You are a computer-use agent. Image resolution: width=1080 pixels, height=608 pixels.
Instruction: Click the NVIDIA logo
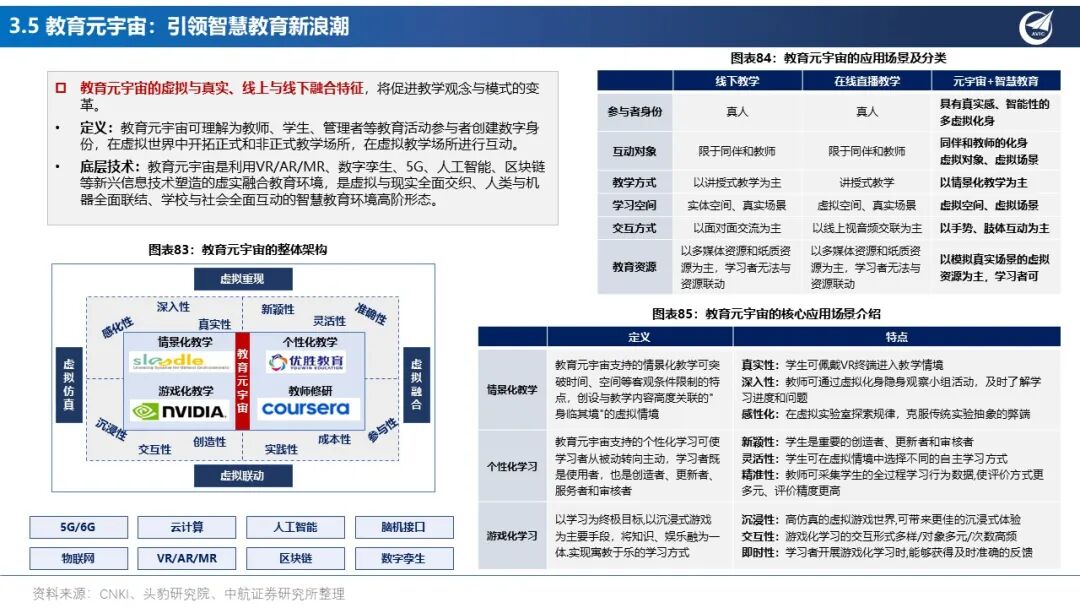(179, 411)
